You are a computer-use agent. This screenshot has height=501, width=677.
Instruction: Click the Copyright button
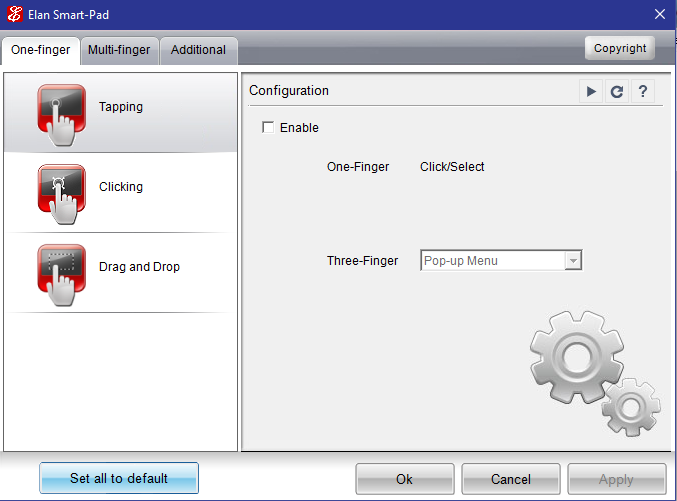pyautogui.click(x=620, y=48)
